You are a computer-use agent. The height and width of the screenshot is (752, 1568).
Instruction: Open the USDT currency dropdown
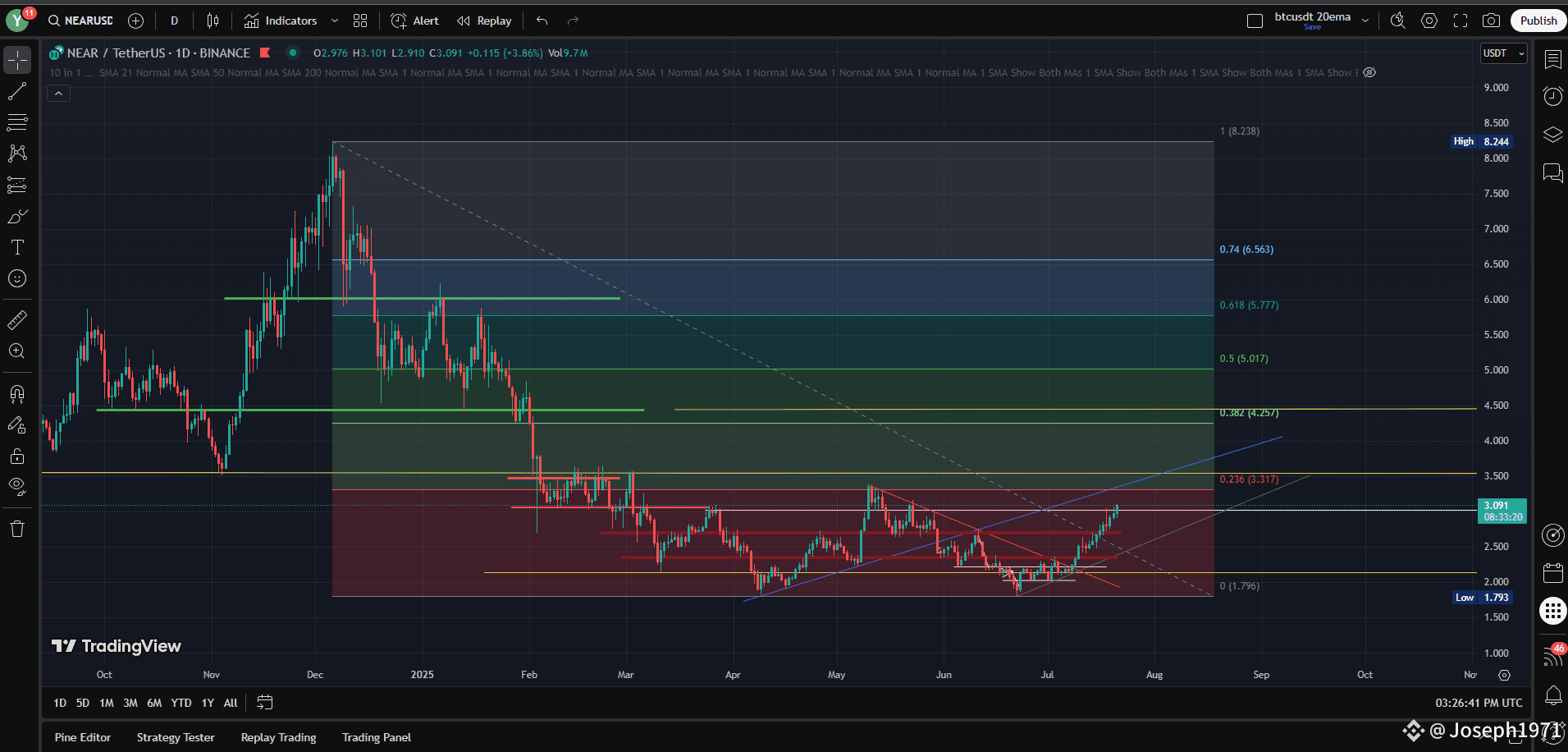[1502, 53]
